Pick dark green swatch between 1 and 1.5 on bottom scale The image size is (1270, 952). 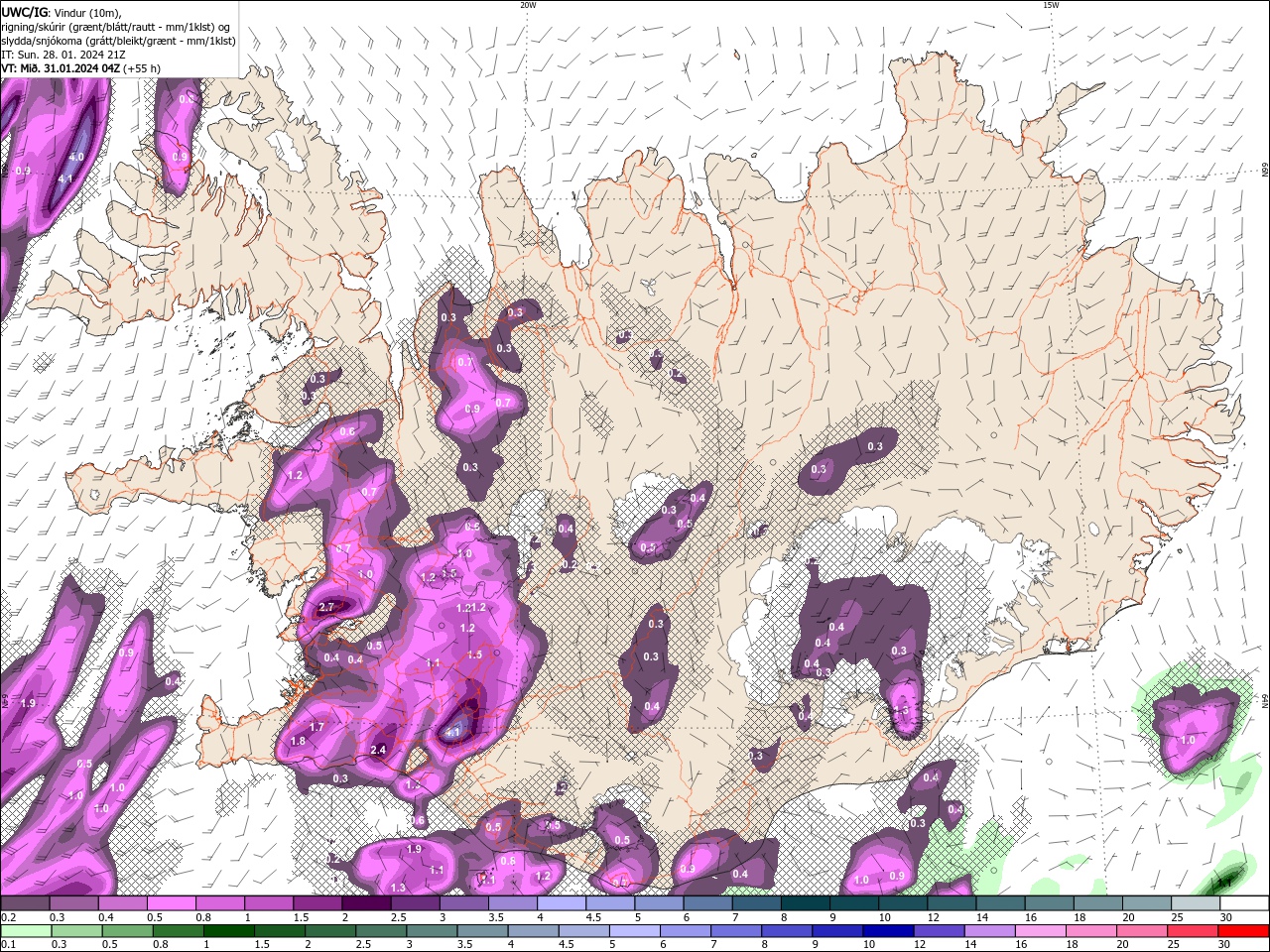coord(229,930)
